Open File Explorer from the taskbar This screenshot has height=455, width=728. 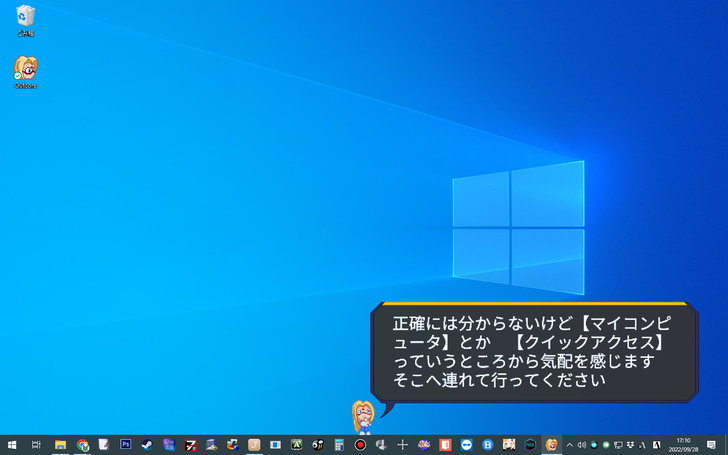point(60,445)
